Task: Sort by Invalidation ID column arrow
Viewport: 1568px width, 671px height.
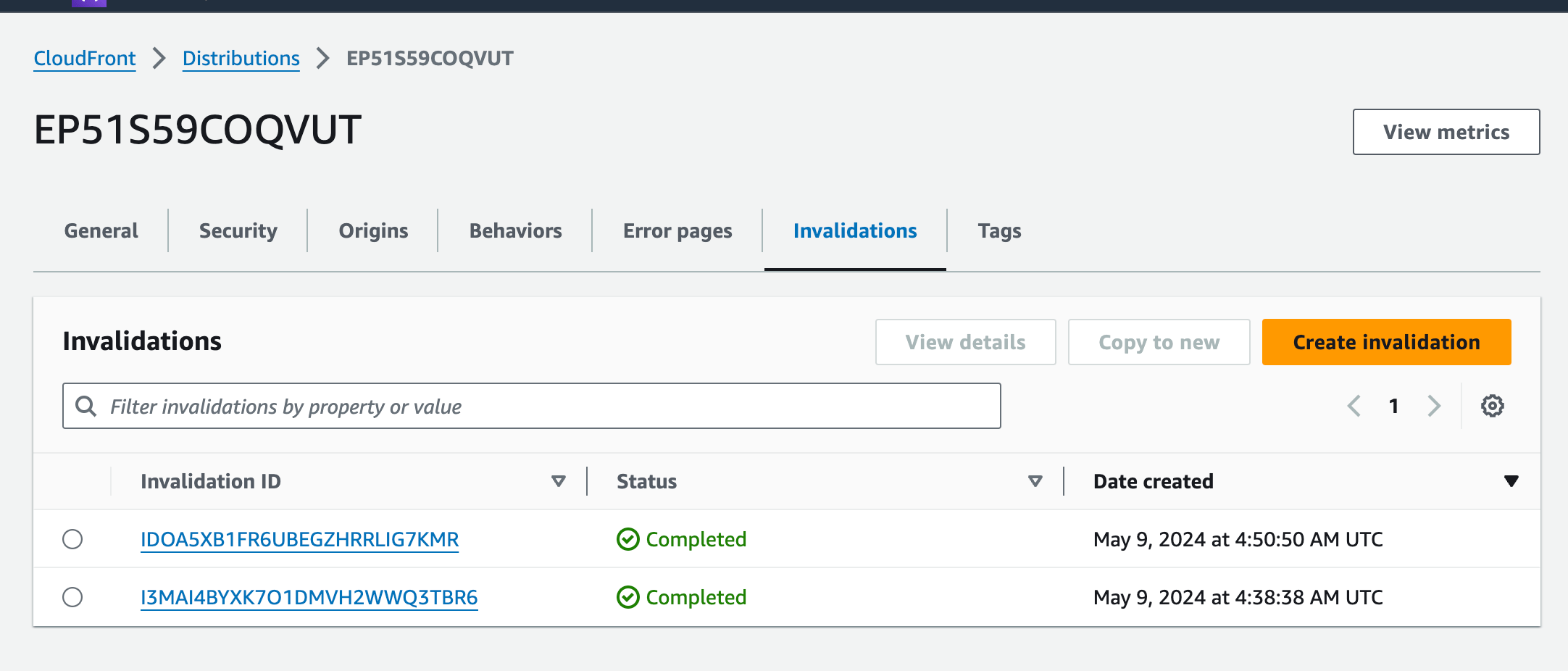Action: (558, 481)
